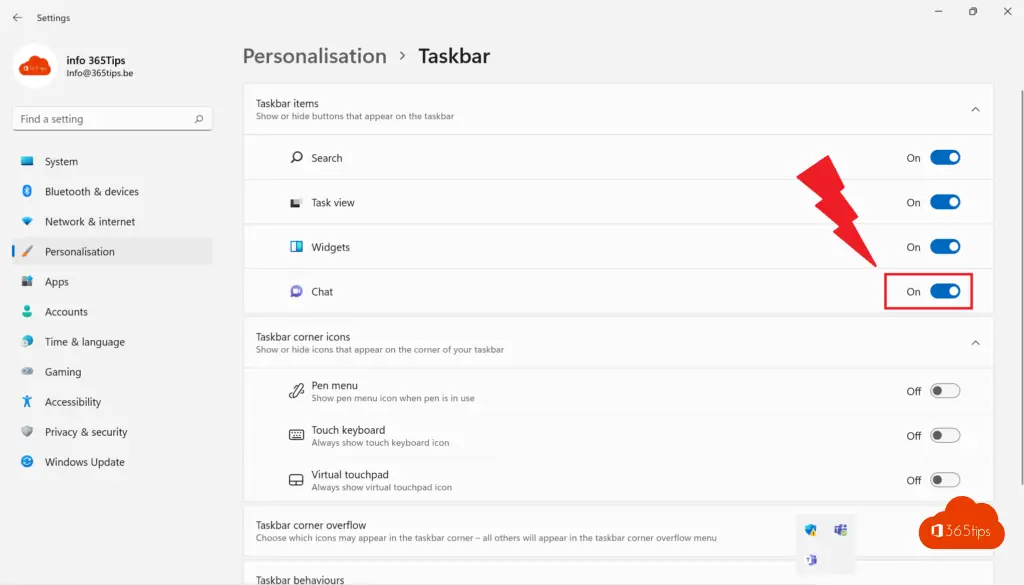Screen dimensions: 1024x585
Task: Click the Chat icon in Taskbar items
Action: 296,292
